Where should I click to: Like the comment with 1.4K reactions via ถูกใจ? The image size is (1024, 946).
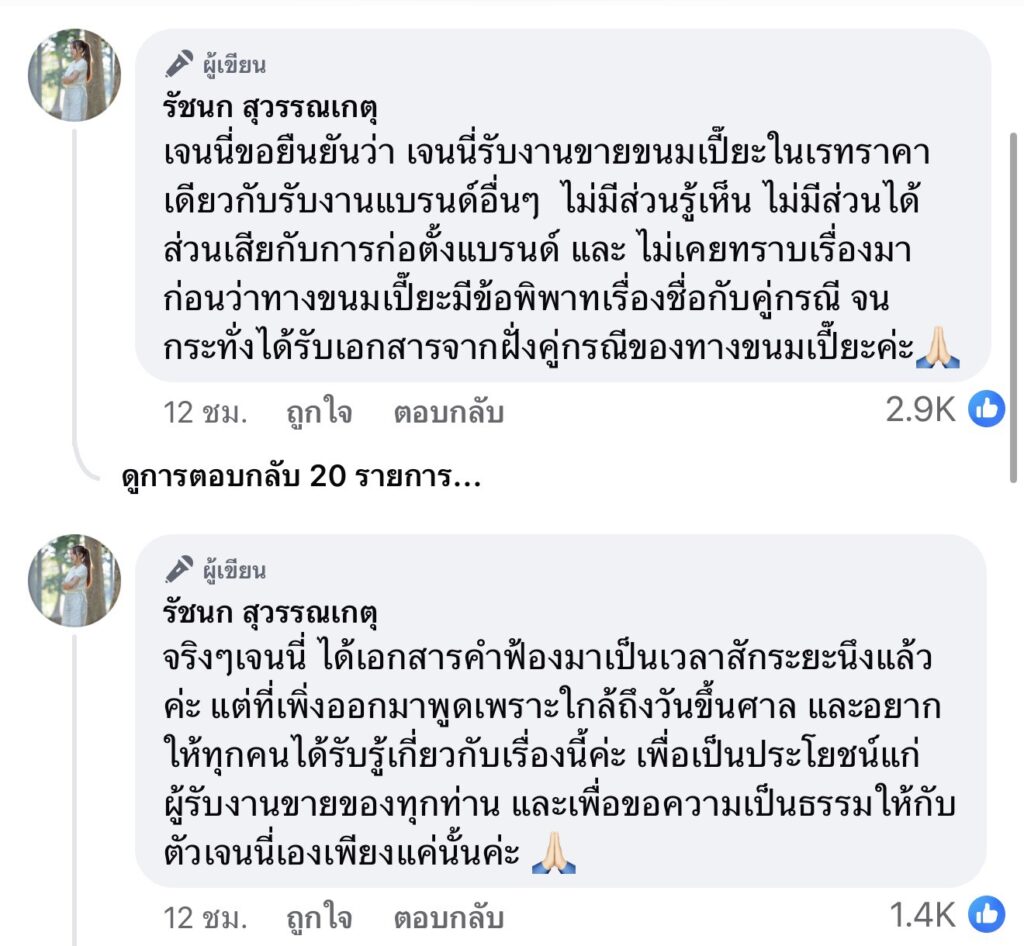click(x=319, y=917)
